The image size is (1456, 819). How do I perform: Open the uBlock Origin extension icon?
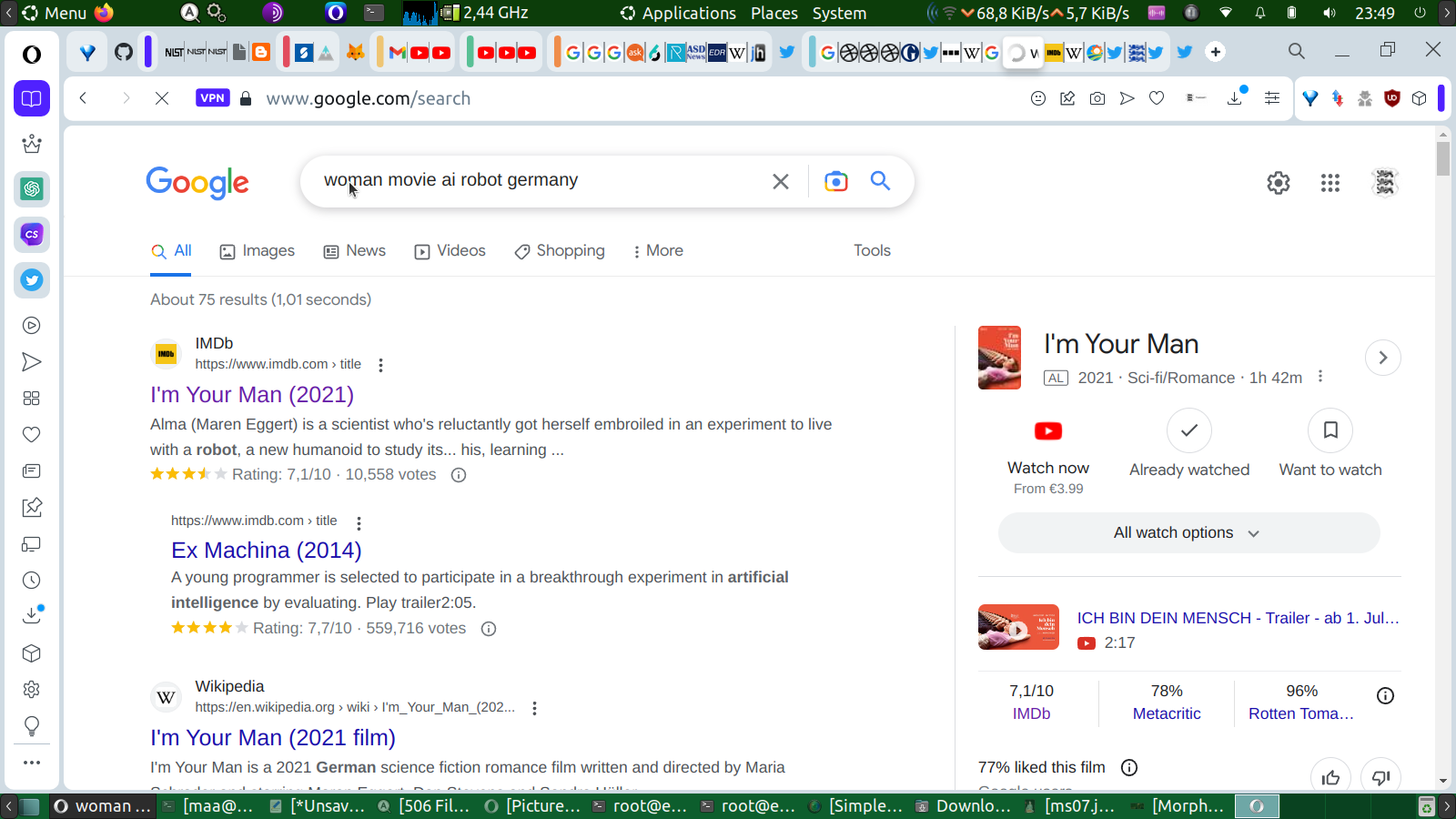point(1392,98)
